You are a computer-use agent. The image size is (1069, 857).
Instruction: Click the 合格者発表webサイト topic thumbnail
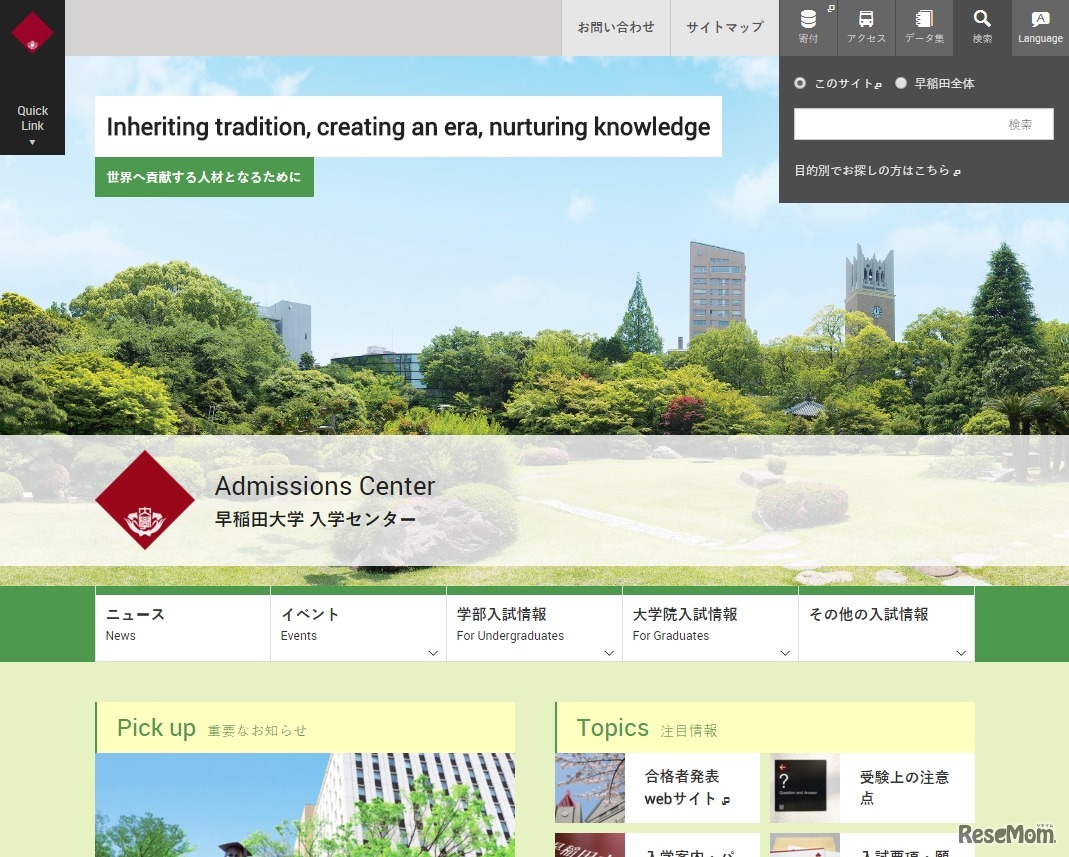589,788
